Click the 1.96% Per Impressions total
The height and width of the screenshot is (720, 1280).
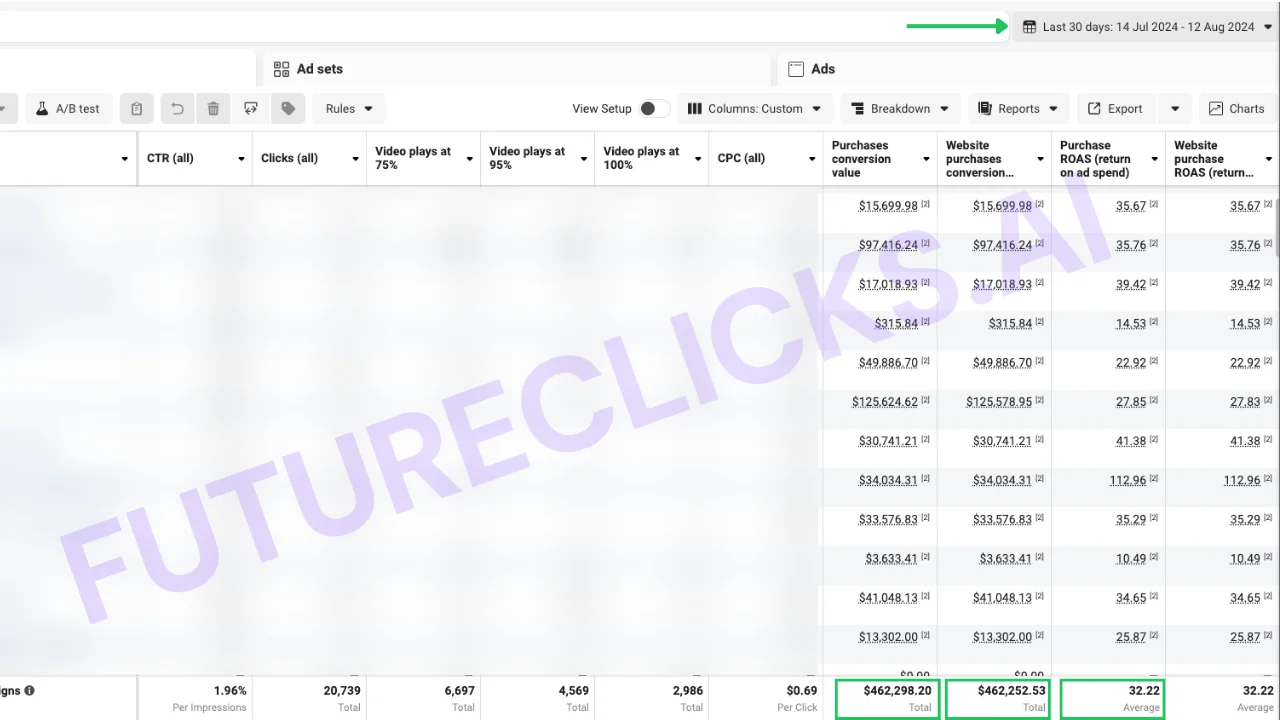click(230, 691)
